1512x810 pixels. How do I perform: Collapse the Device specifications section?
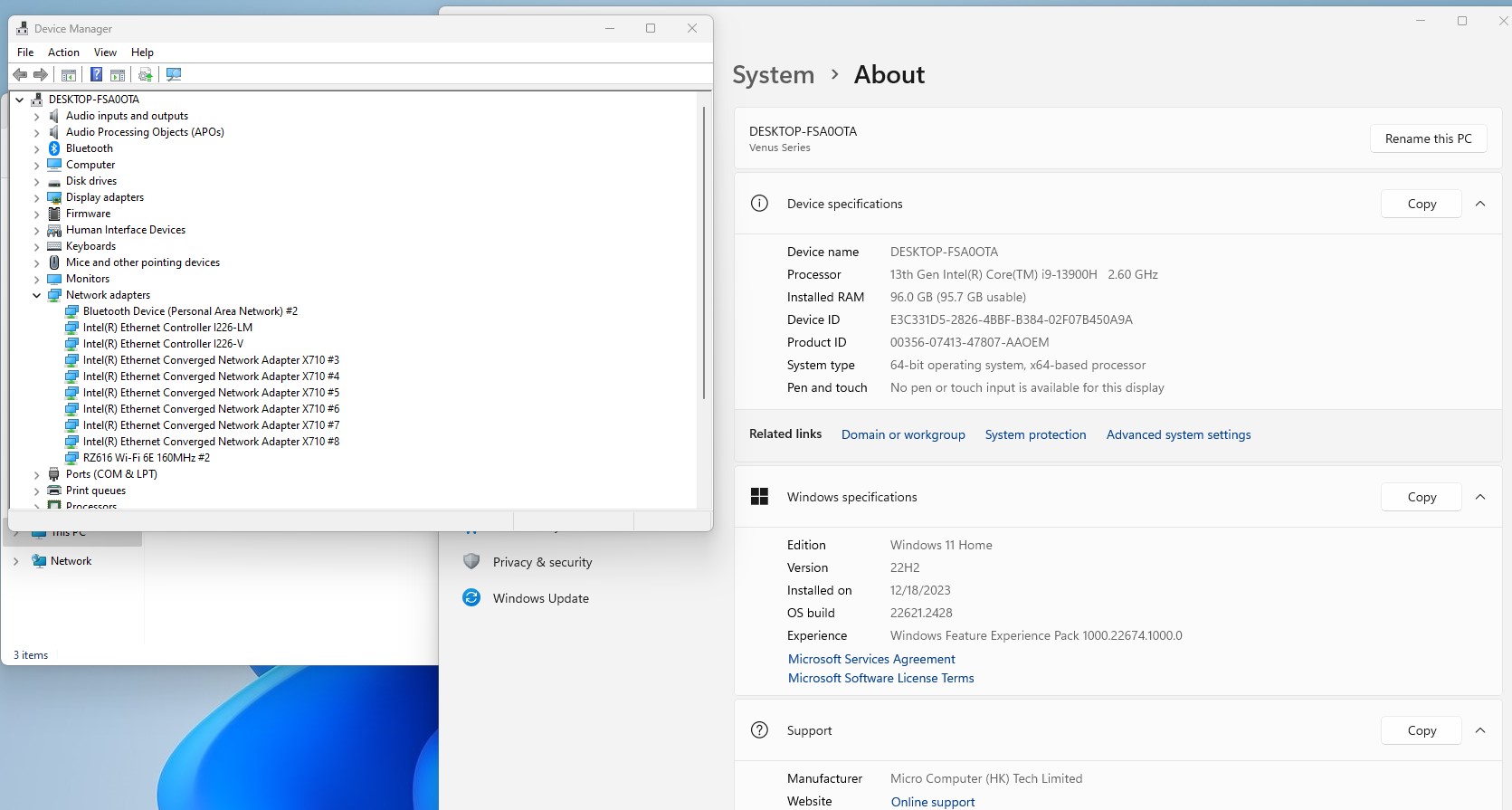[x=1480, y=204]
